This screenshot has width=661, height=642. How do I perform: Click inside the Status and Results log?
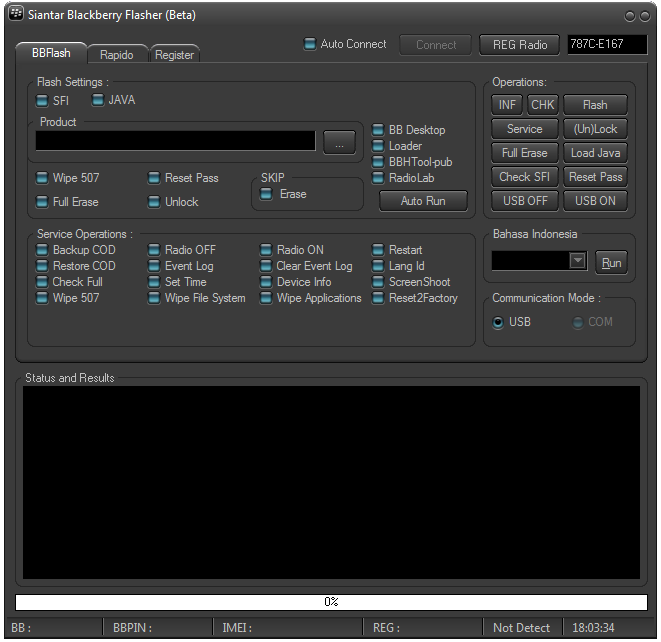[x=331, y=483]
